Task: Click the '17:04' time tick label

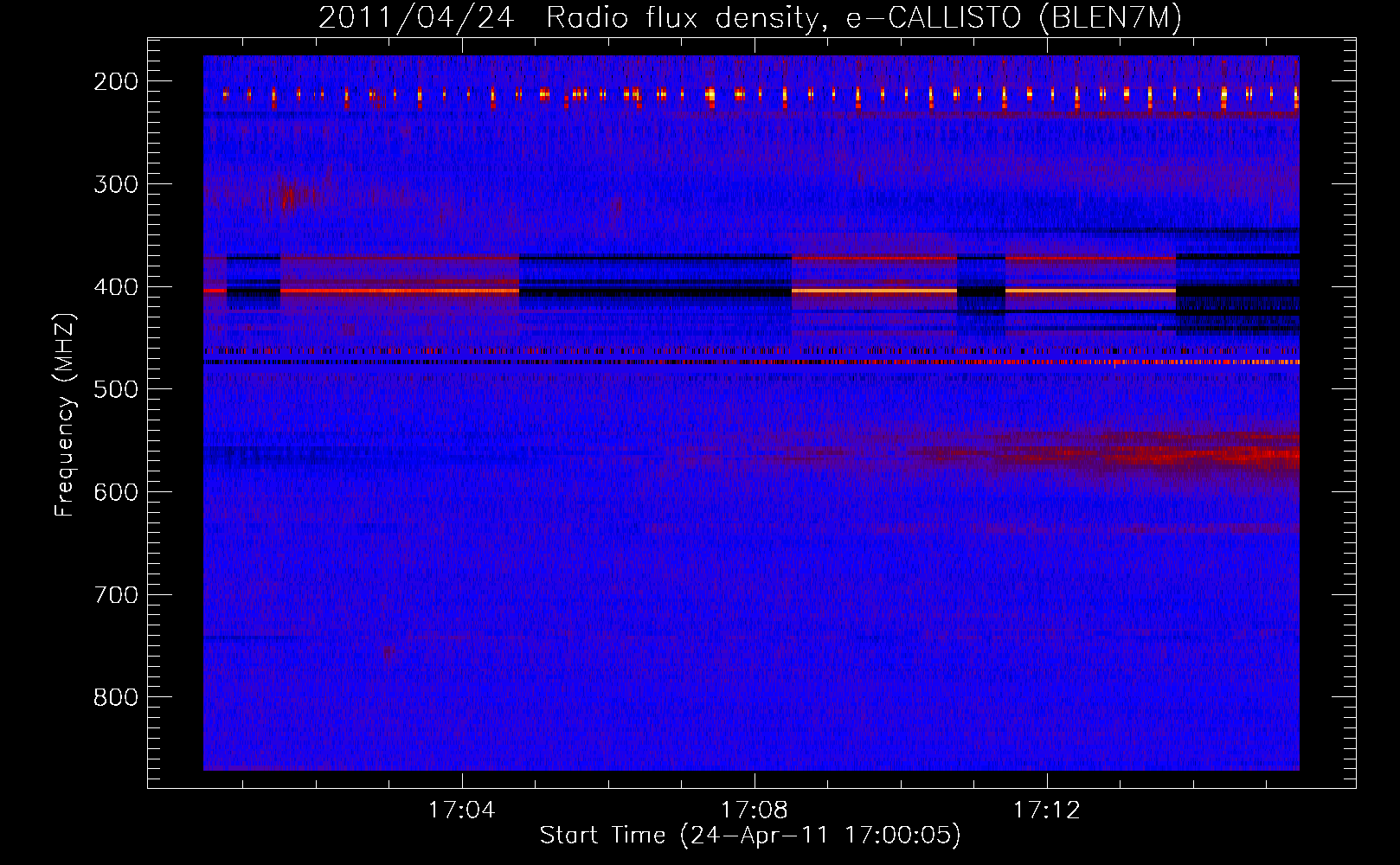Action: click(462, 810)
